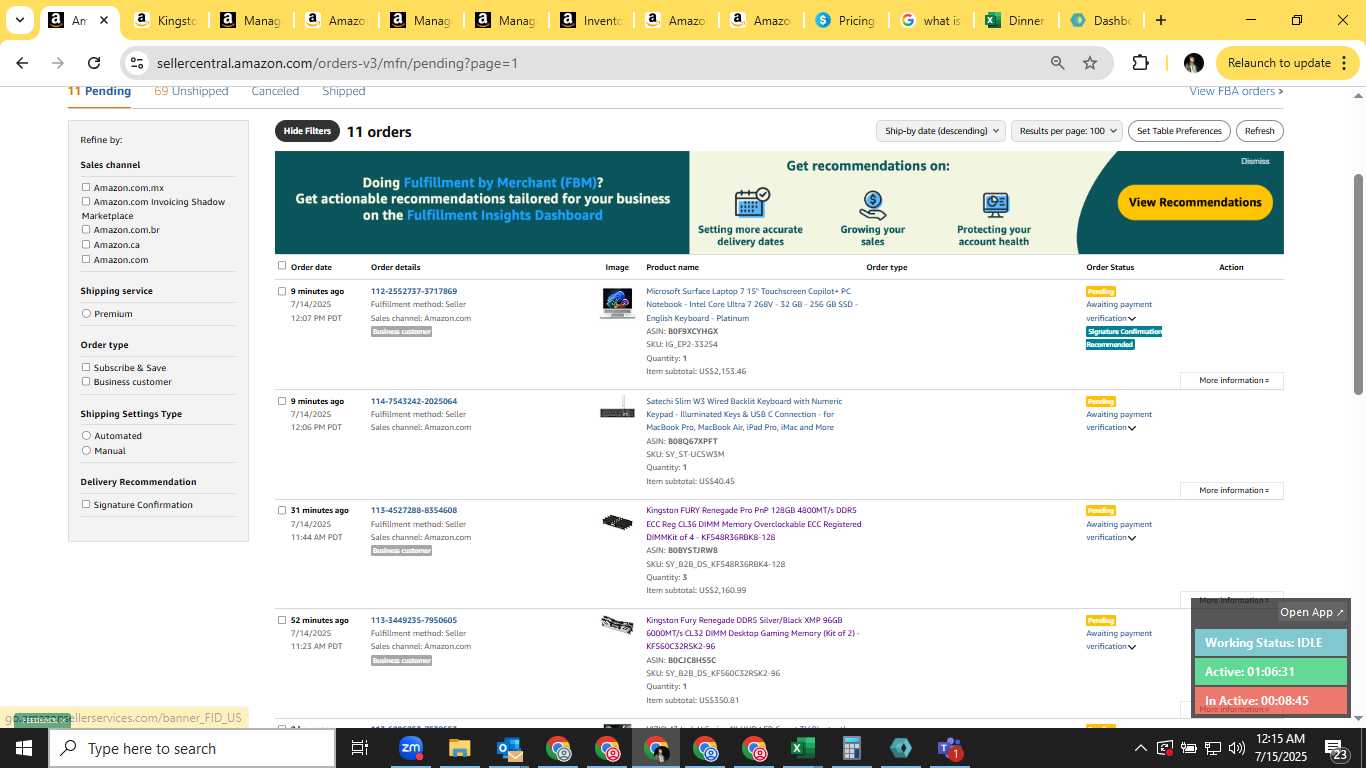Check the Subscribe & Save order type
Image resolution: width=1366 pixels, height=768 pixels.
tap(86, 367)
